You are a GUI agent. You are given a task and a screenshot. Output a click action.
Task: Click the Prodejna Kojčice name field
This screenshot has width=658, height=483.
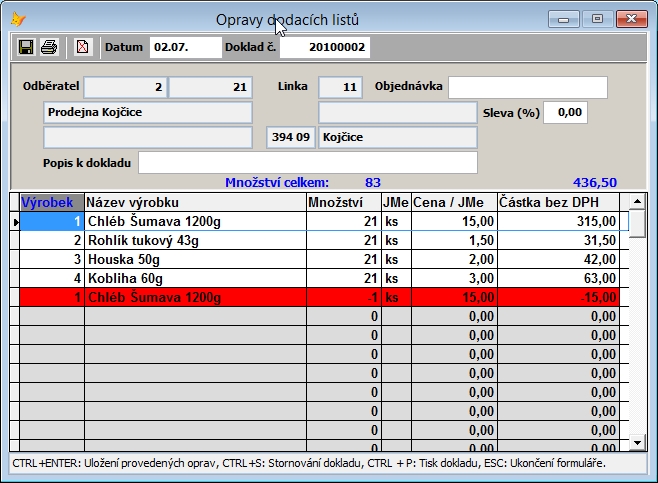click(x=148, y=112)
